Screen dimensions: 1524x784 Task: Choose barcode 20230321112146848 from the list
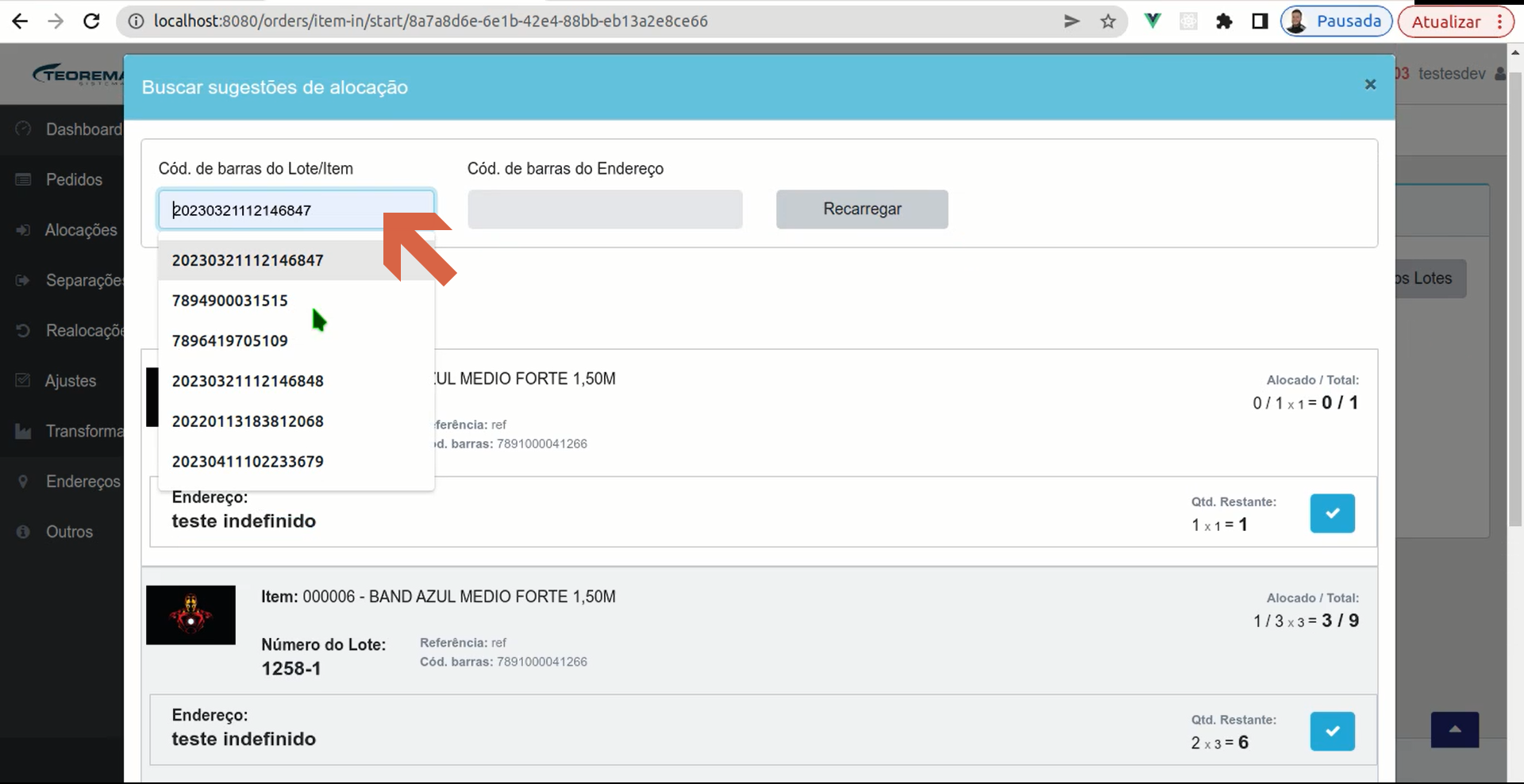click(296, 381)
